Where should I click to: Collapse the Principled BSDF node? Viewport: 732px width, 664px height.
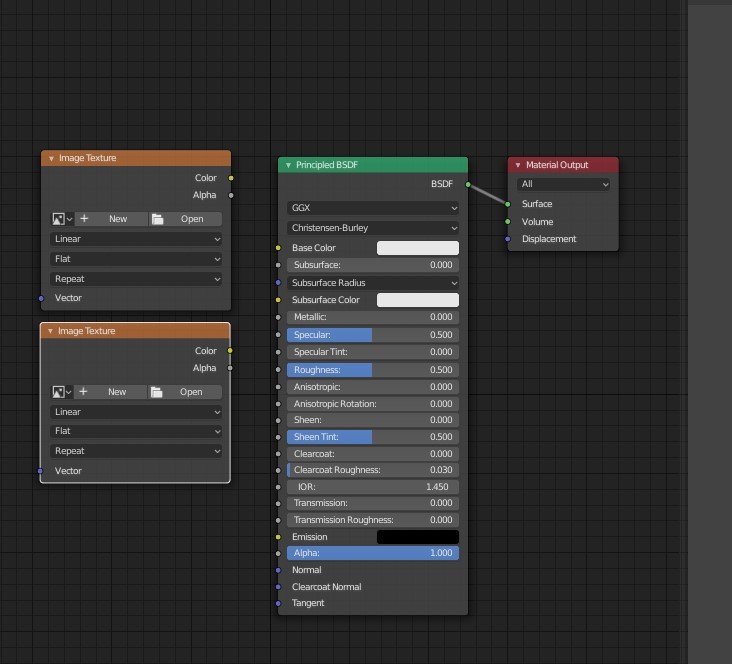288,165
